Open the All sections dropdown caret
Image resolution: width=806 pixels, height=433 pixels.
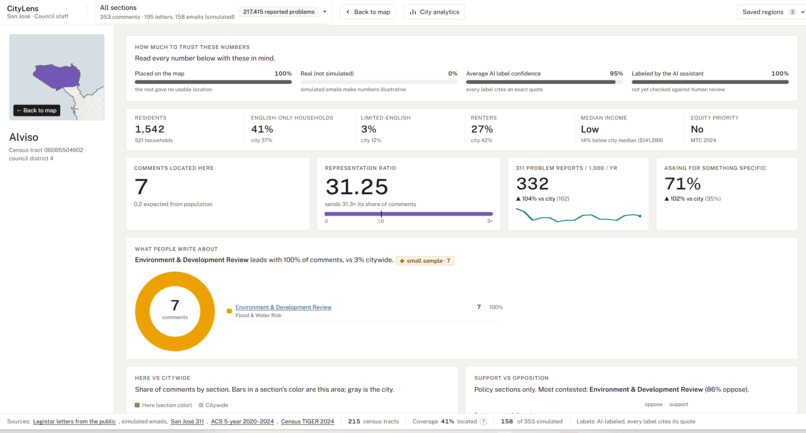pyautogui.click(x=324, y=12)
